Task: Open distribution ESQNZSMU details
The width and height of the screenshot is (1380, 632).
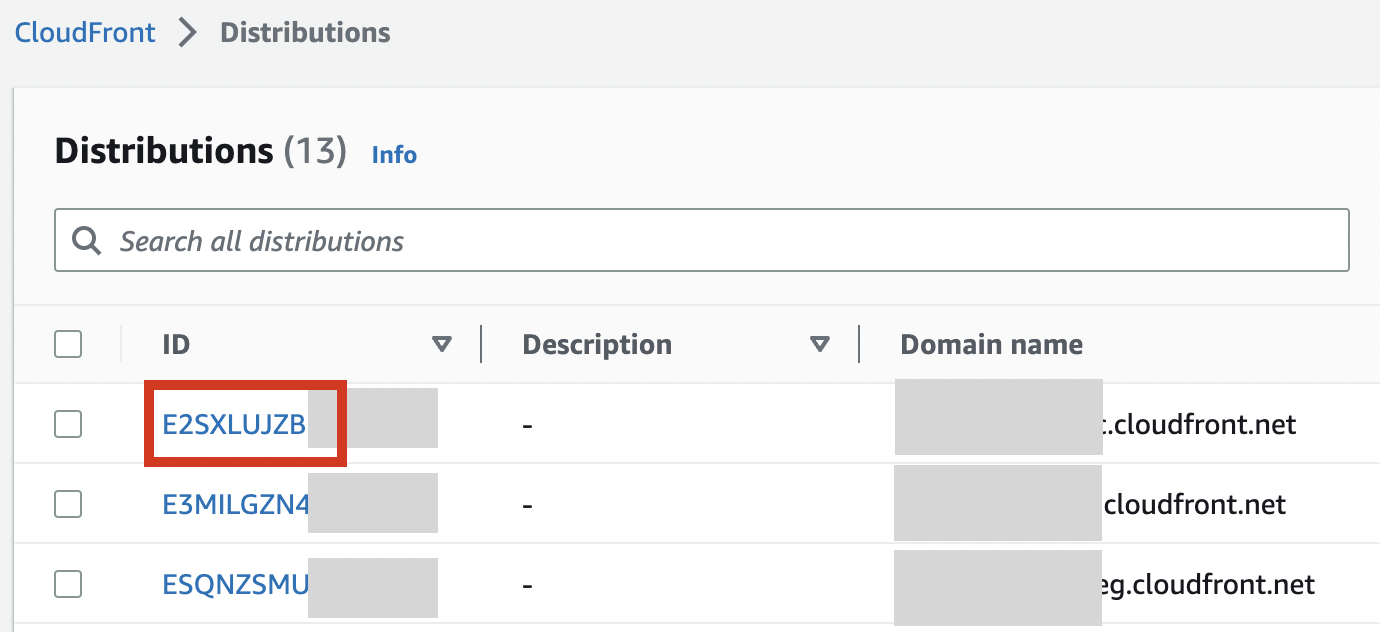Action: coord(235,583)
